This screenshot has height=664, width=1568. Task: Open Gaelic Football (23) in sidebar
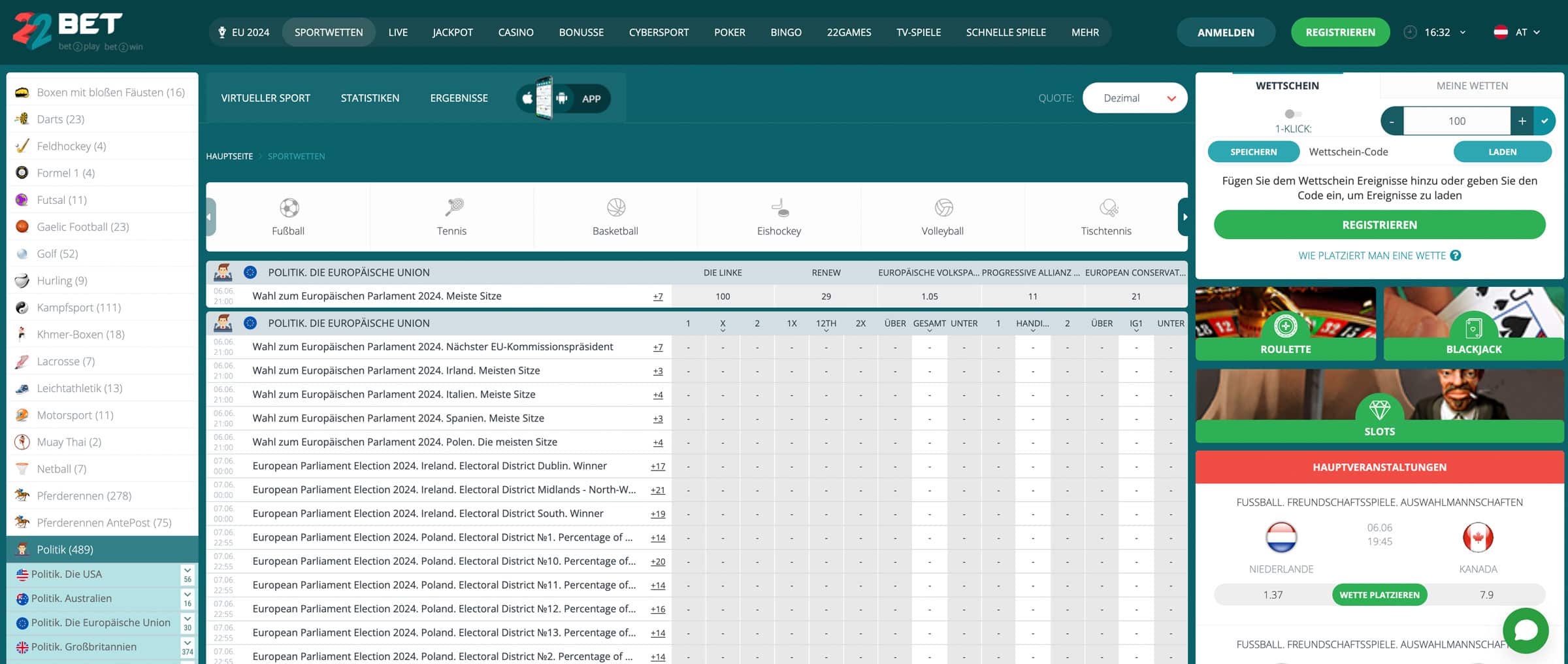coord(102,227)
